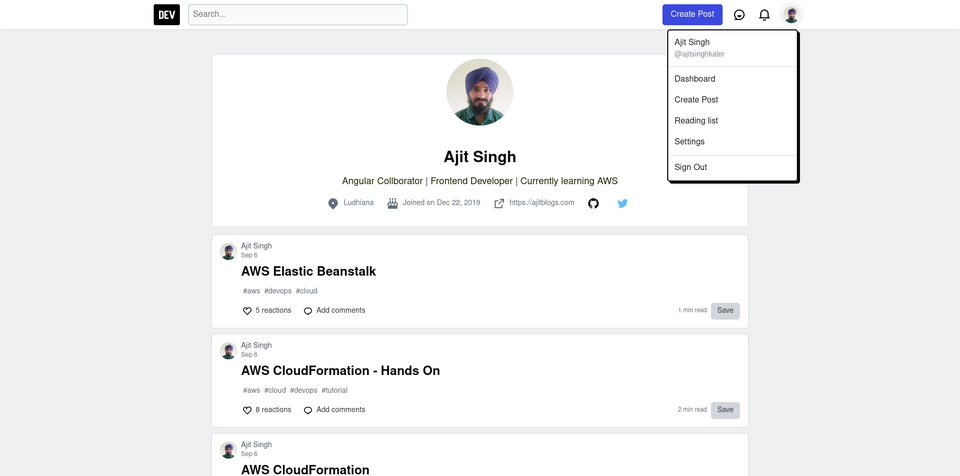Click the Ludhiana location text
The image size is (960, 476).
358,203
